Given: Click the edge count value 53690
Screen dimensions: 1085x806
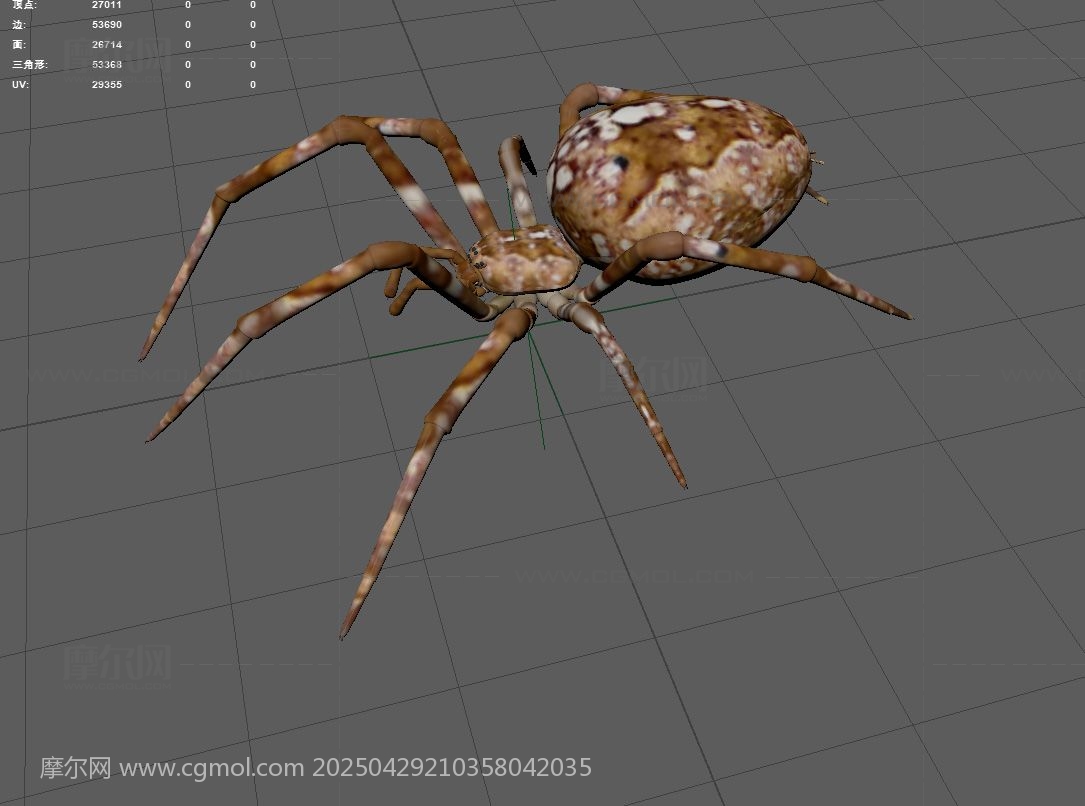Looking at the screenshot, I should pyautogui.click(x=107, y=25).
